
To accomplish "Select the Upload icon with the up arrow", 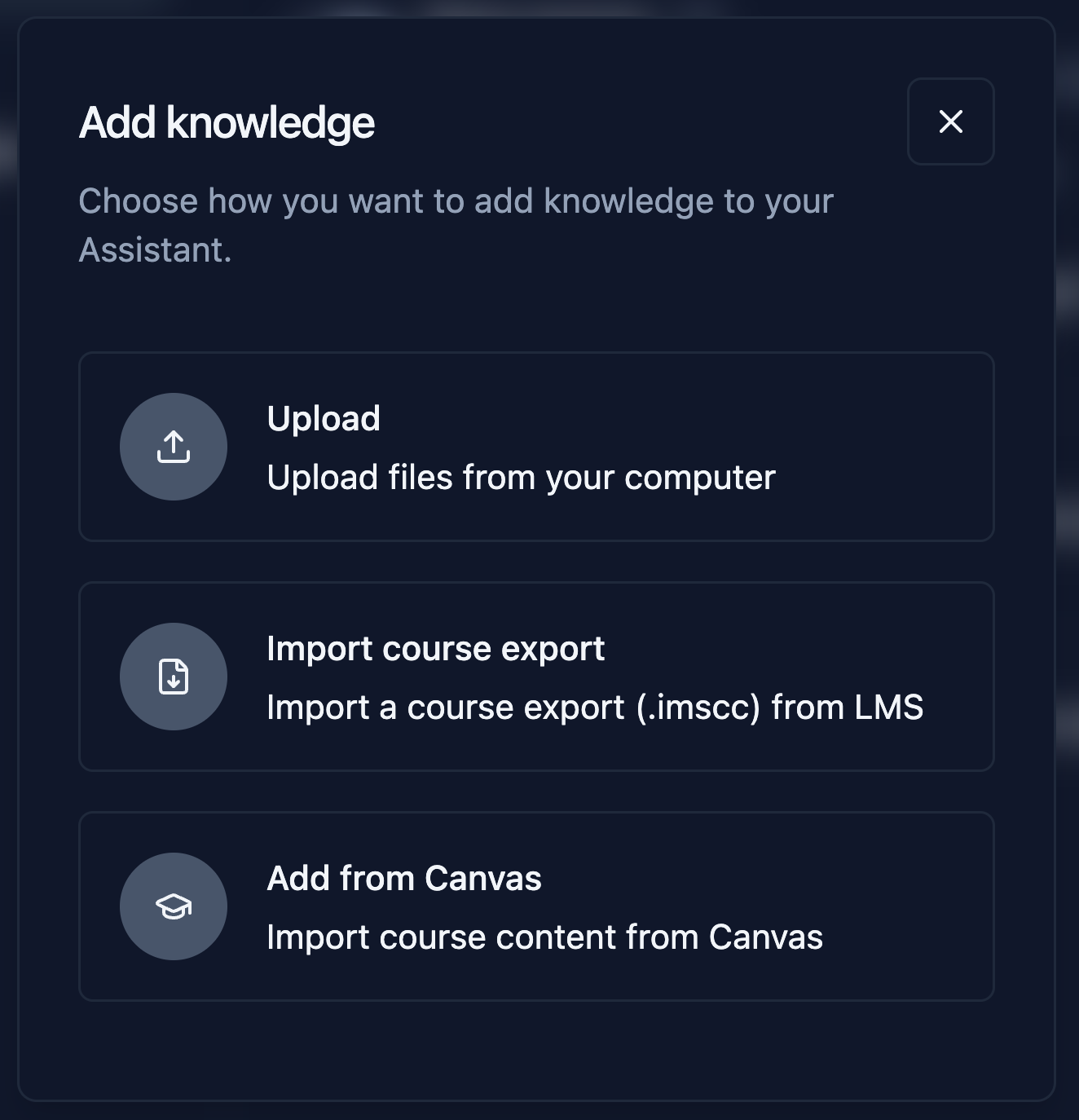I will pos(173,447).
